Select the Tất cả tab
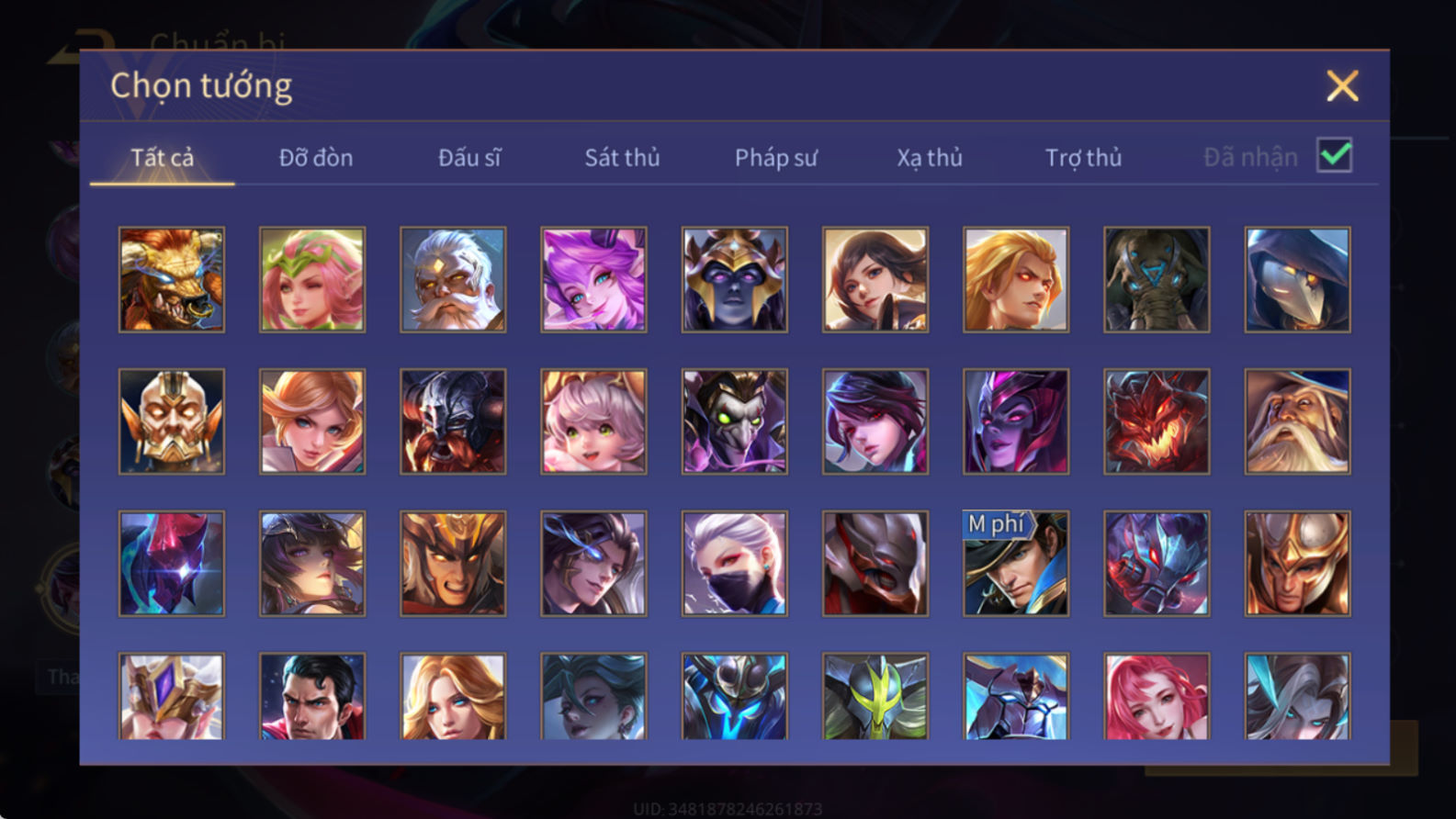 163,158
